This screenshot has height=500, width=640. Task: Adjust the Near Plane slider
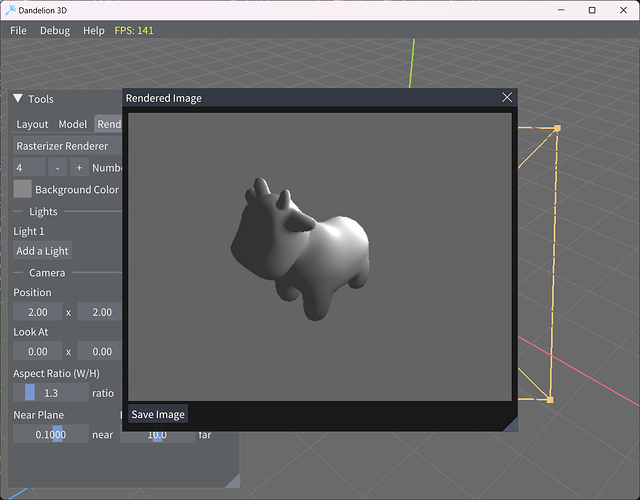click(51, 434)
